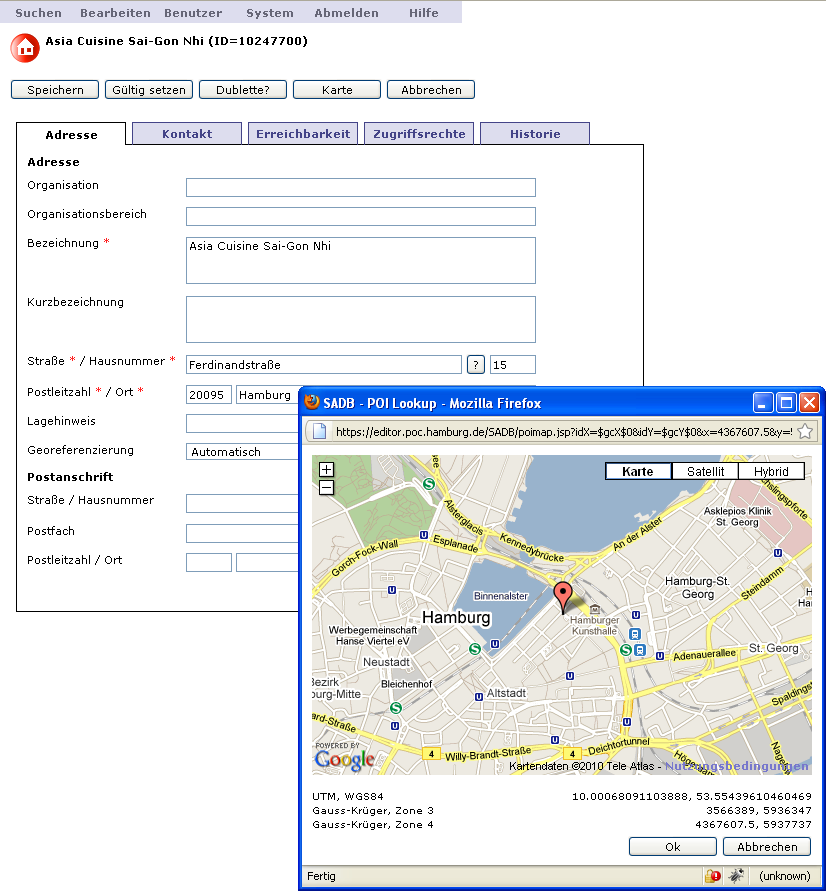The image size is (826, 891).
Task: Click the Ferdinandstraße street field
Action: (x=324, y=364)
